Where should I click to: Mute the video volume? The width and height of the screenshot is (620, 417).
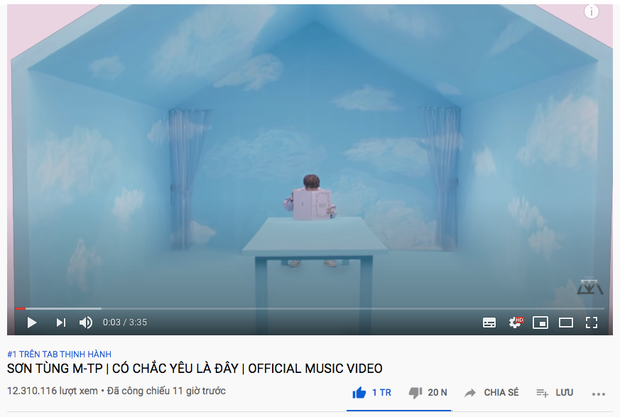coord(86,323)
